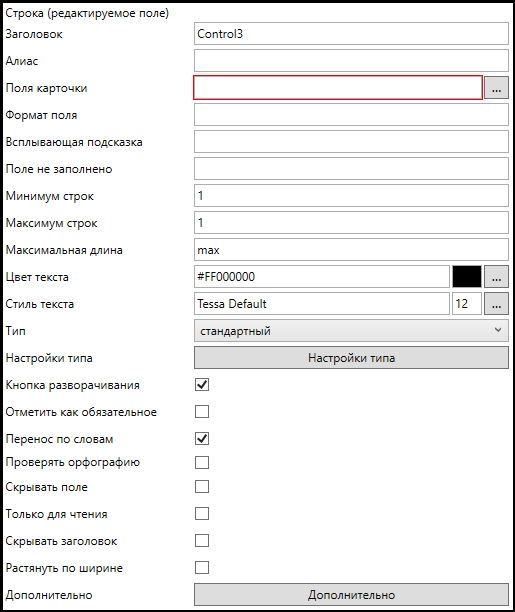The width and height of the screenshot is (515, 612).
Task: Open the Дополнительно button
Action: (351, 594)
